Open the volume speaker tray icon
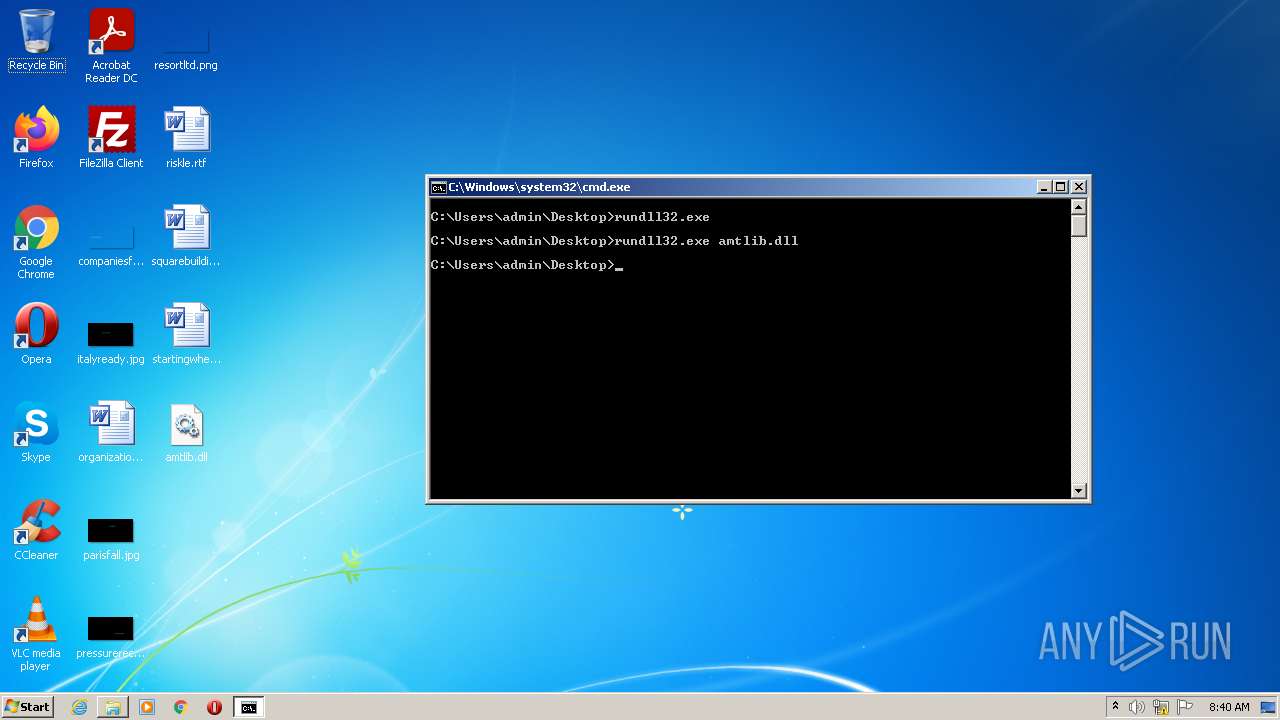The height and width of the screenshot is (720, 1280). pos(1136,707)
